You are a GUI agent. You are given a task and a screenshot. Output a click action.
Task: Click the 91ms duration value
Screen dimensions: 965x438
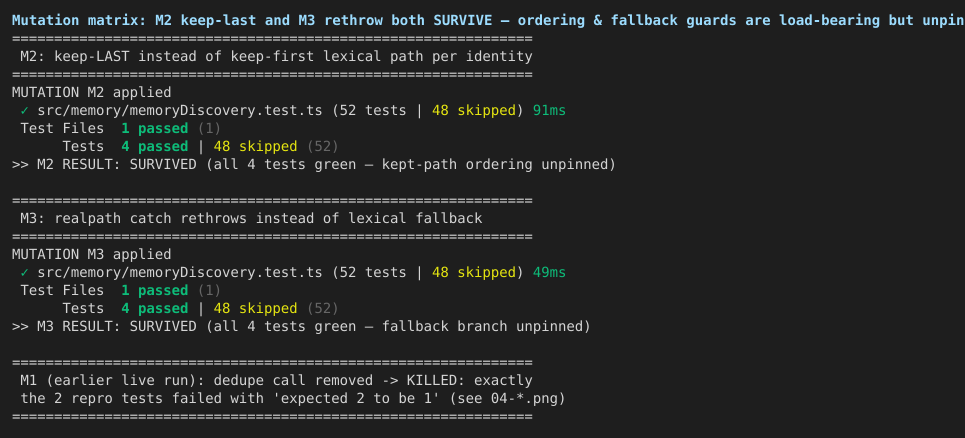[549, 111]
